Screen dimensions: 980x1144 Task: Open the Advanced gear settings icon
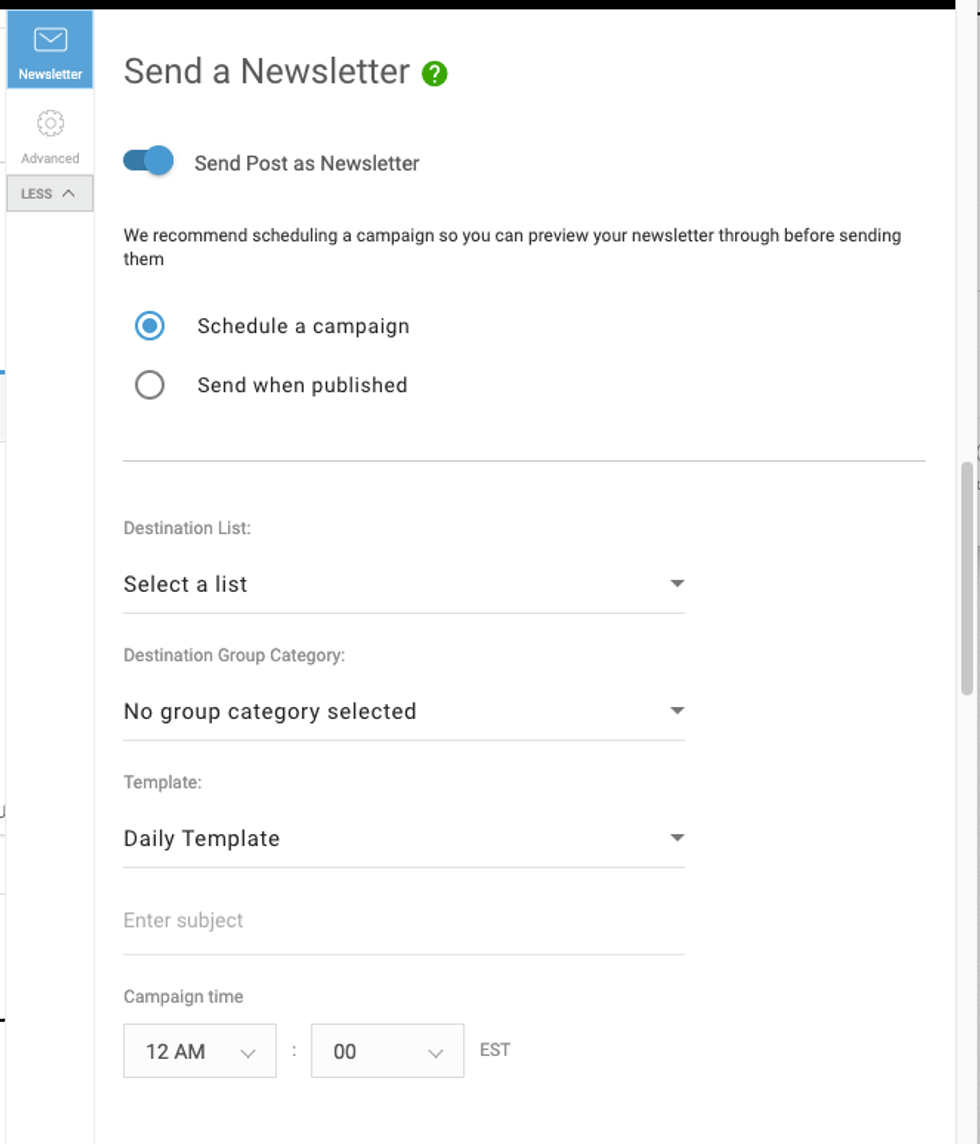tap(50, 123)
